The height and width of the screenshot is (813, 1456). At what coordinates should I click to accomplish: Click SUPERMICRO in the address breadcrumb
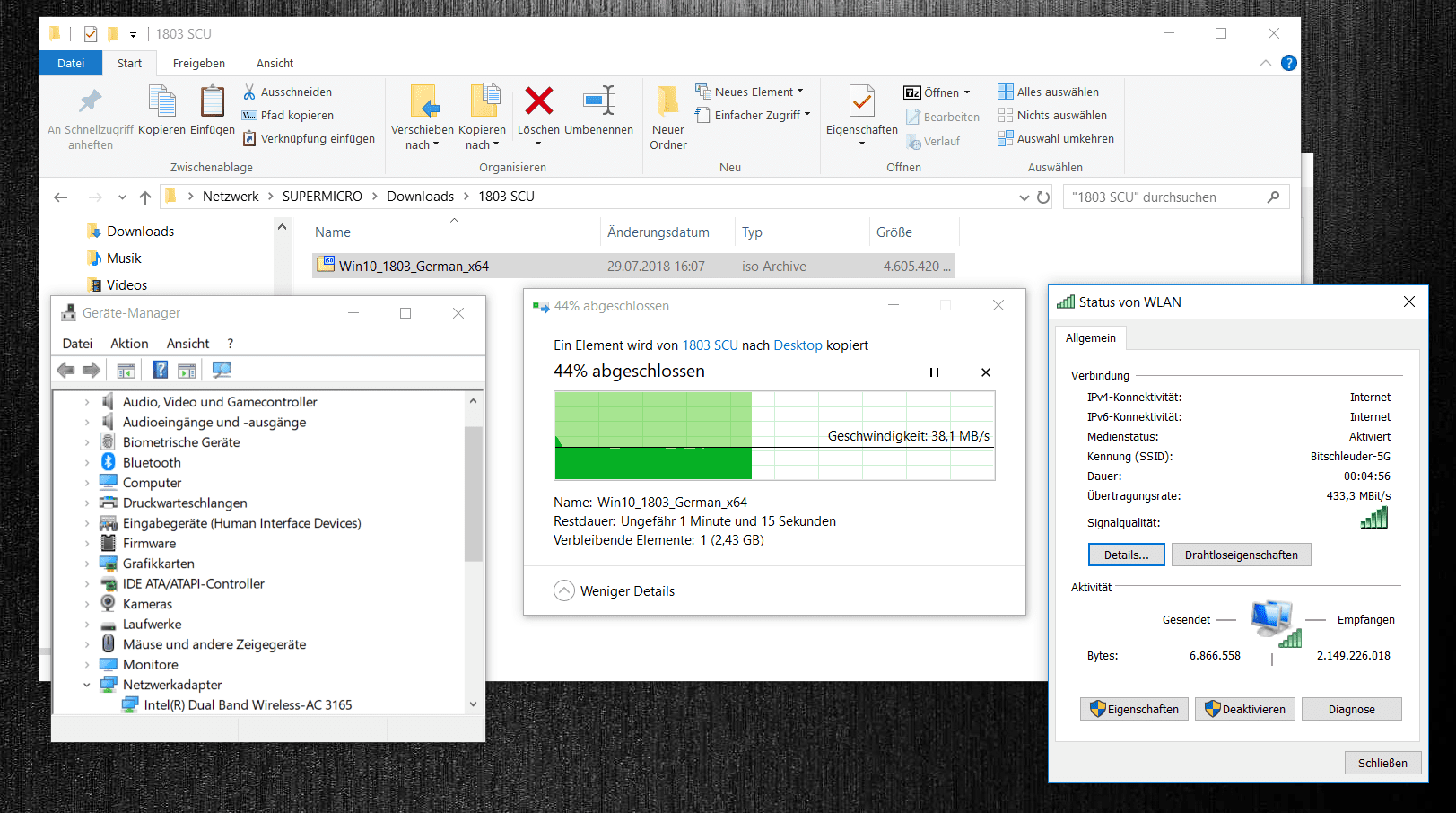tap(322, 196)
